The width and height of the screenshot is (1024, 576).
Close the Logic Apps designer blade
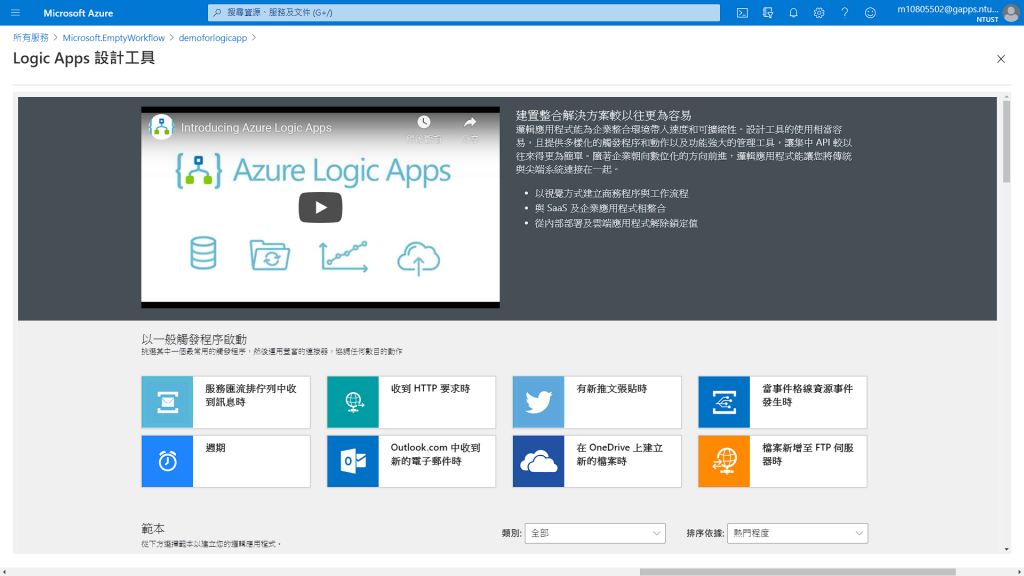[1000, 59]
